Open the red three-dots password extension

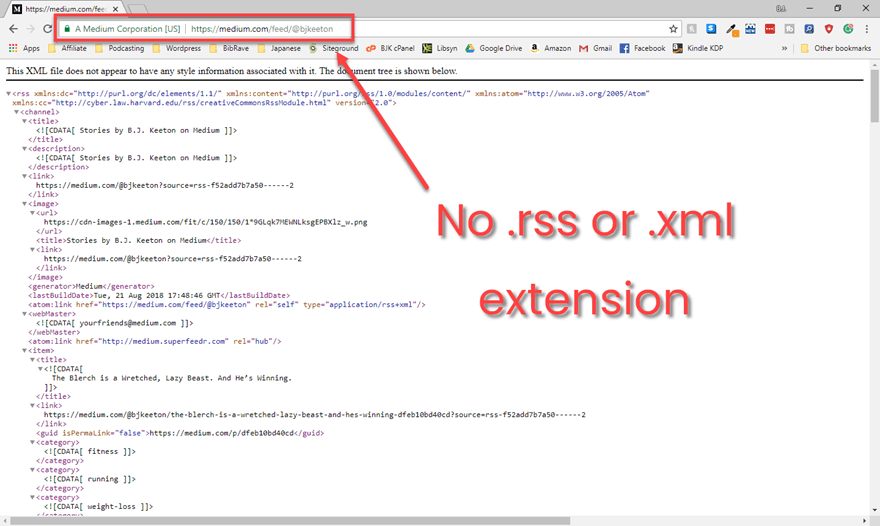pyautogui.click(x=770, y=29)
